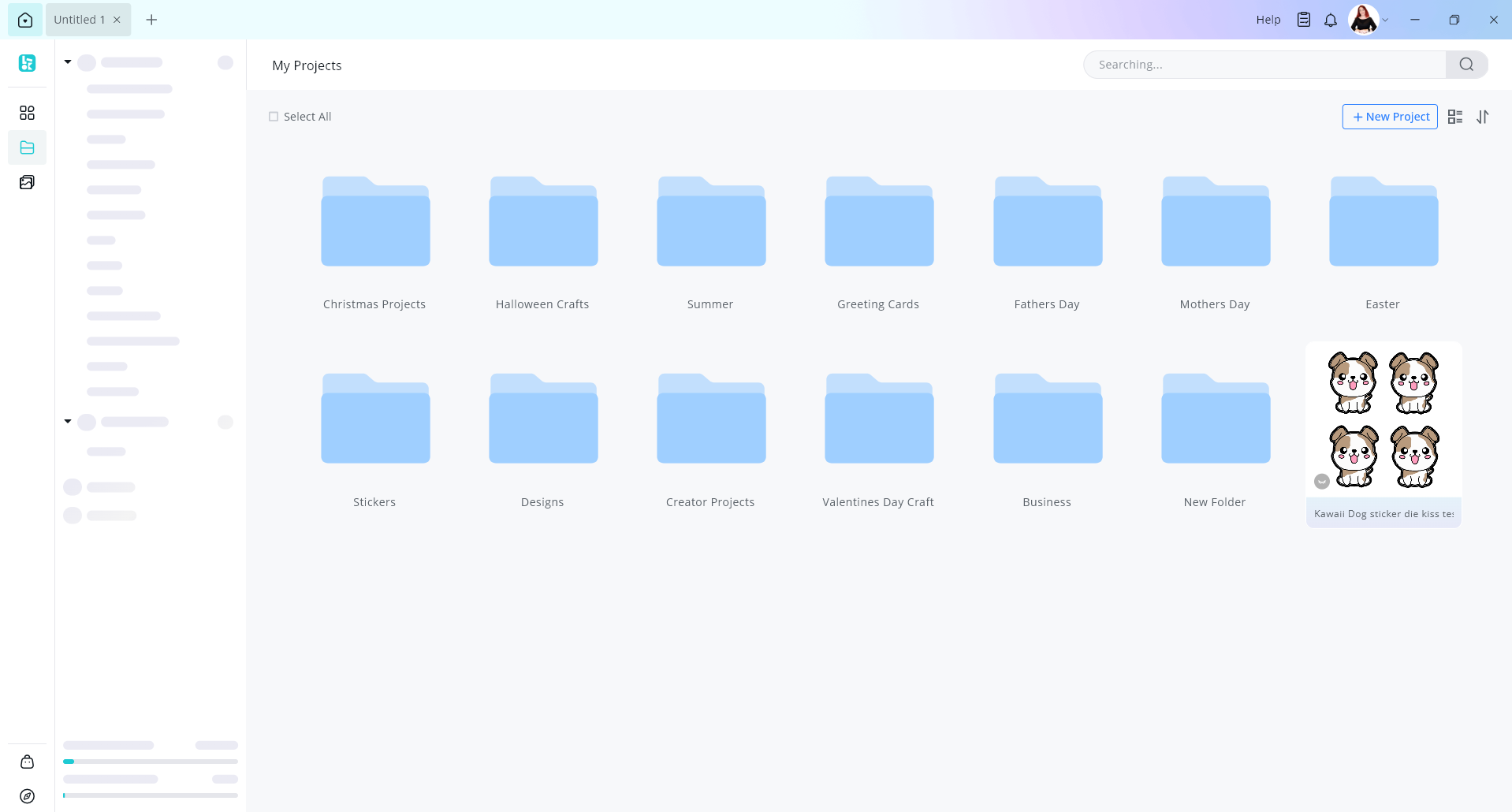The height and width of the screenshot is (812, 1512).
Task: Click the notification bell icon
Action: click(x=1331, y=20)
